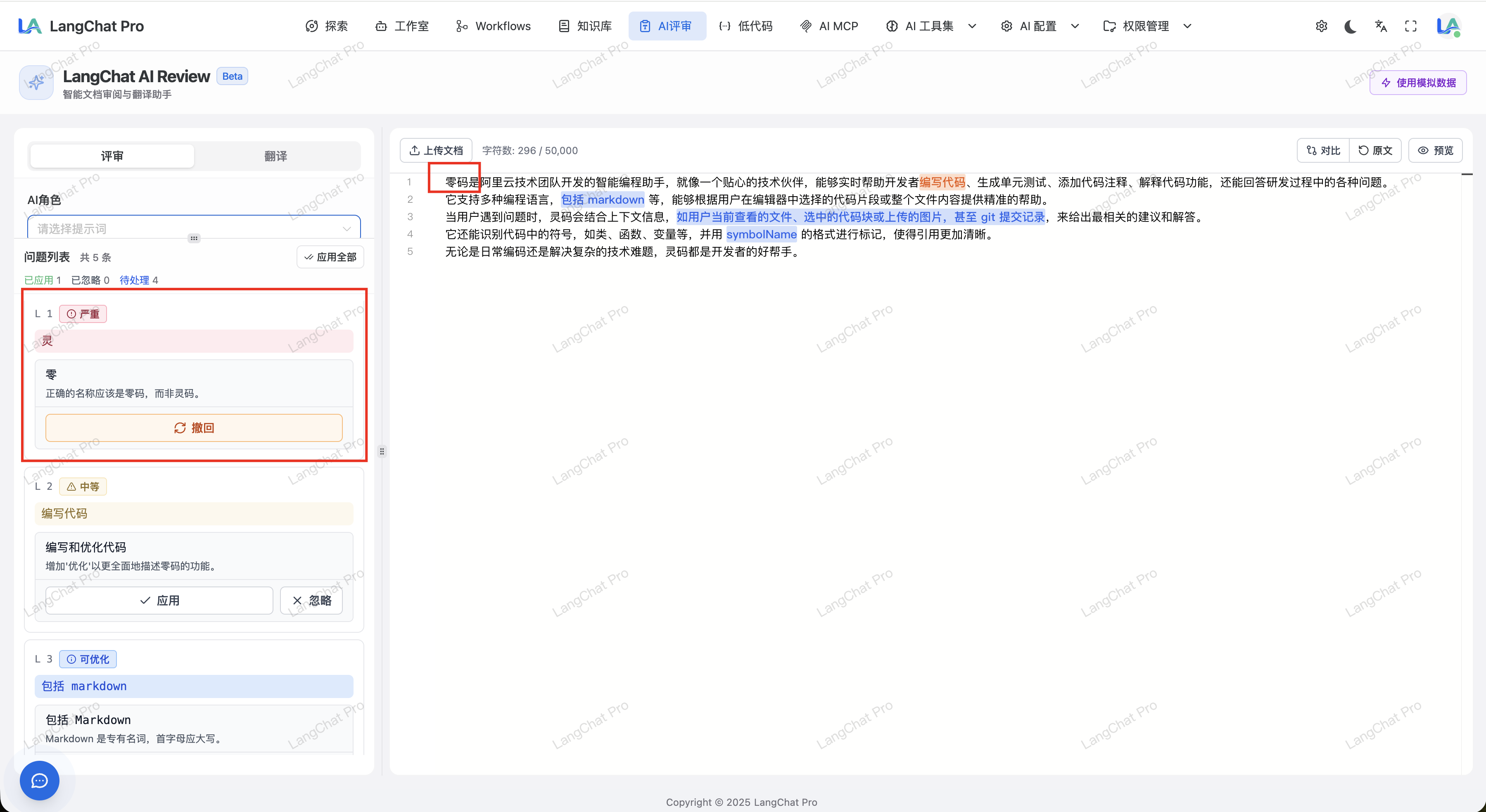
Task: Click the 撤回 undo button
Action: 194,427
